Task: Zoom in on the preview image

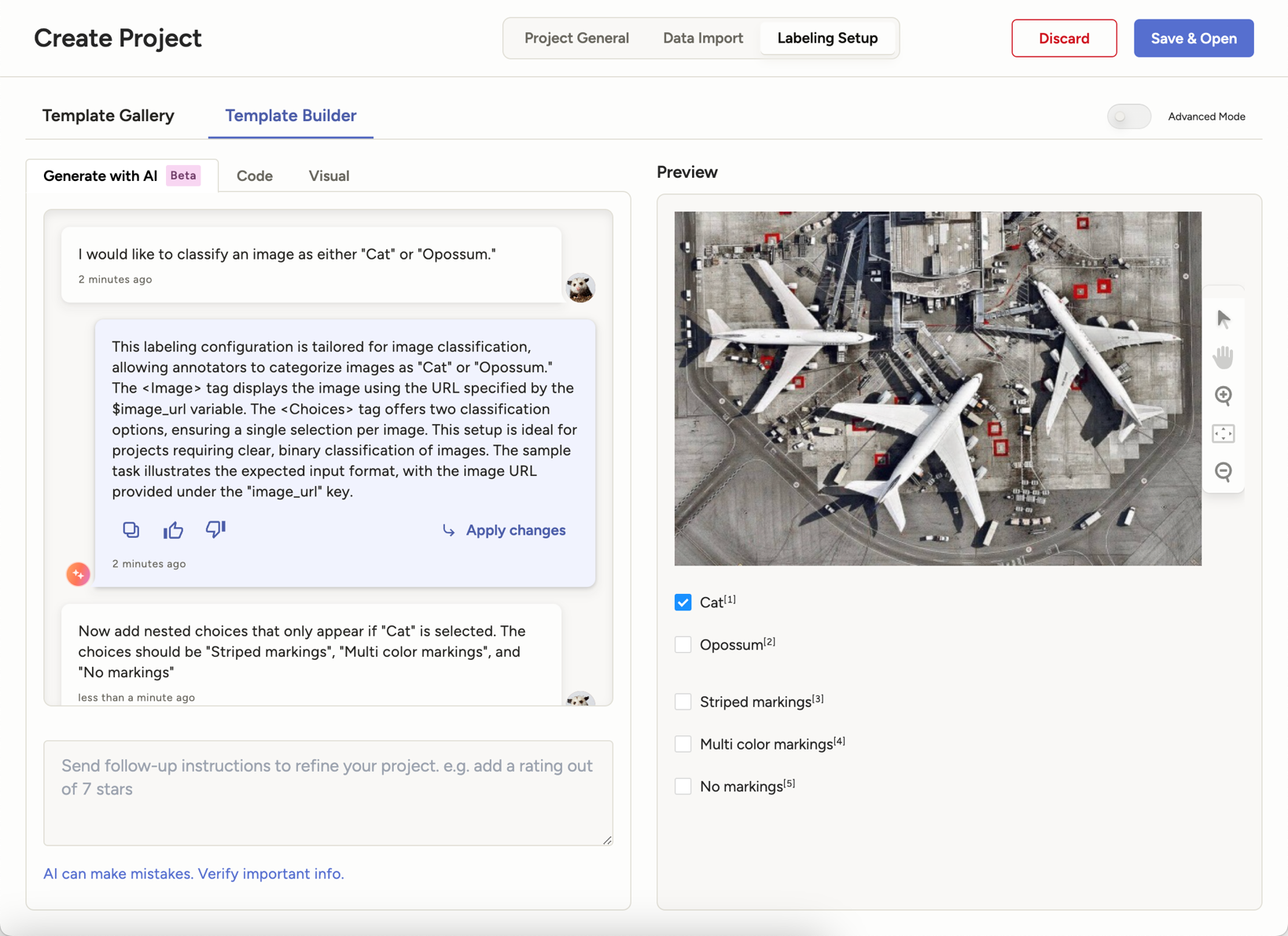Action: [x=1224, y=396]
